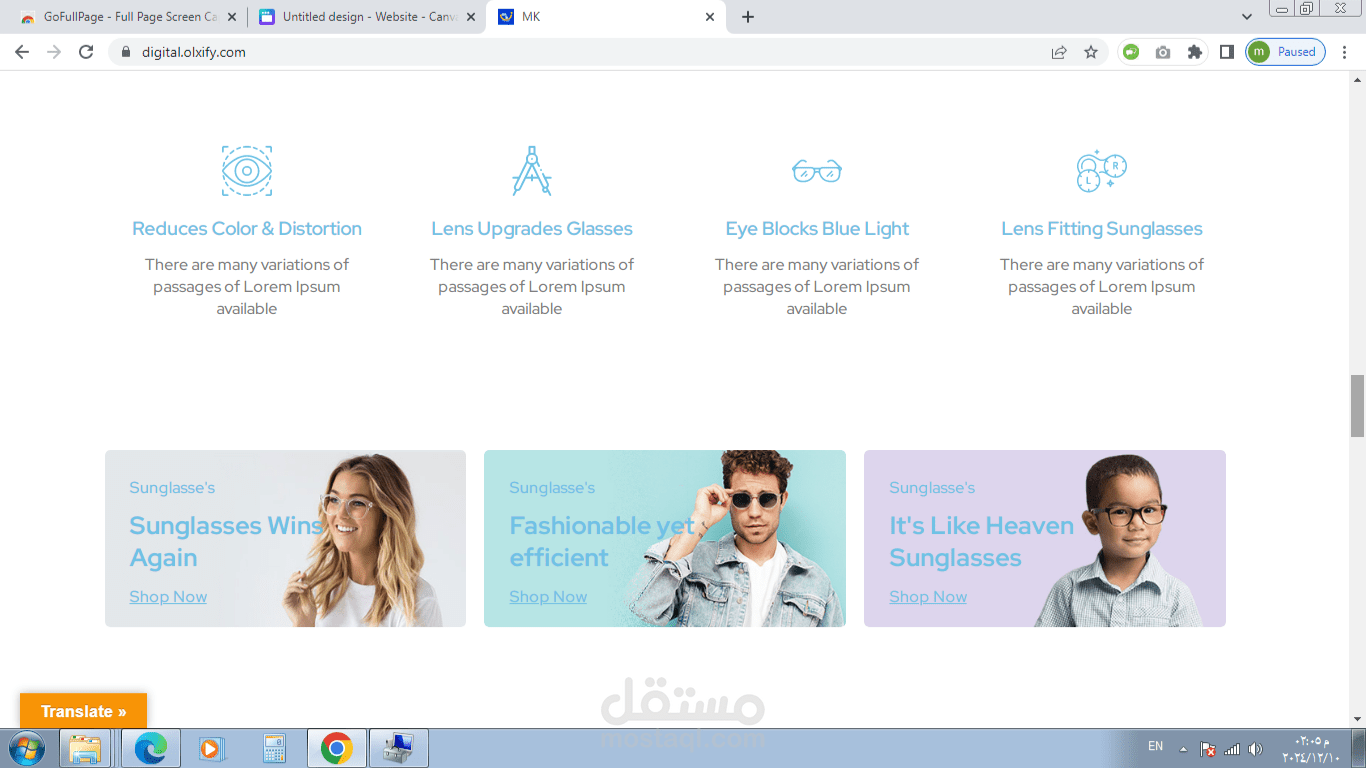The image size is (1366, 768).
Task: Open Eye Blocks Blue Light heading
Action: coord(817,229)
